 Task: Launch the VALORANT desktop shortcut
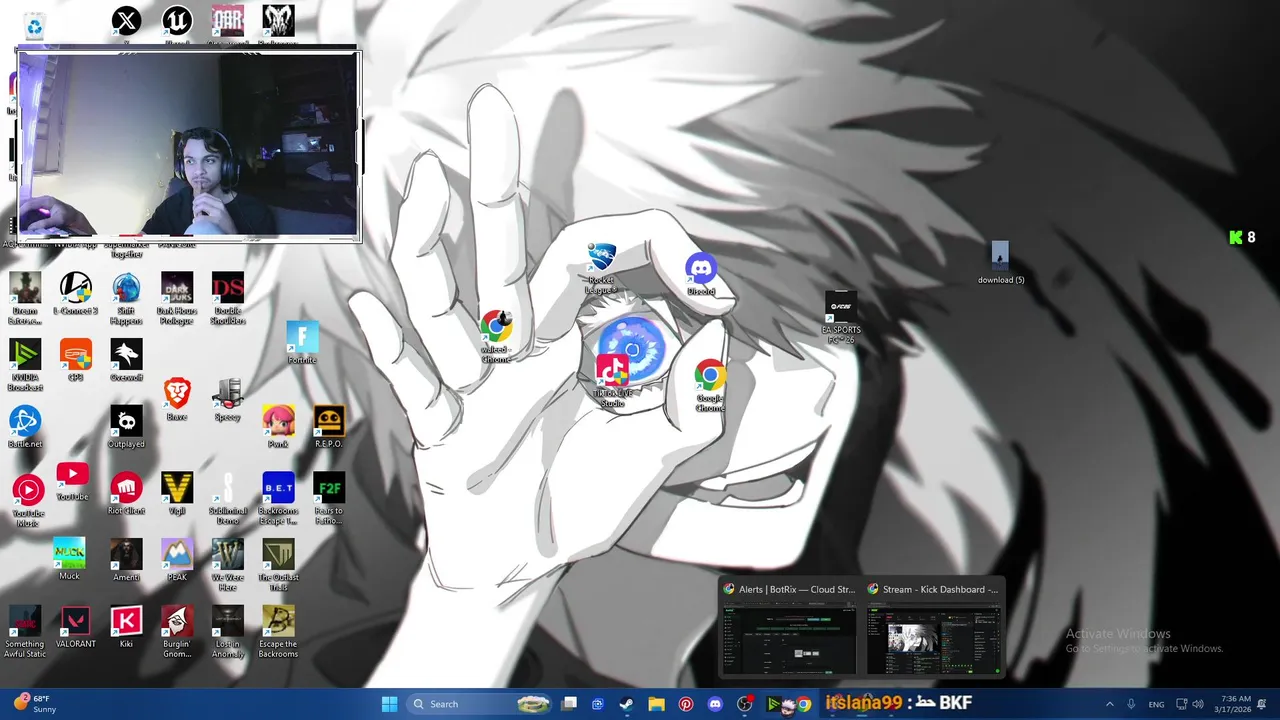[75, 627]
